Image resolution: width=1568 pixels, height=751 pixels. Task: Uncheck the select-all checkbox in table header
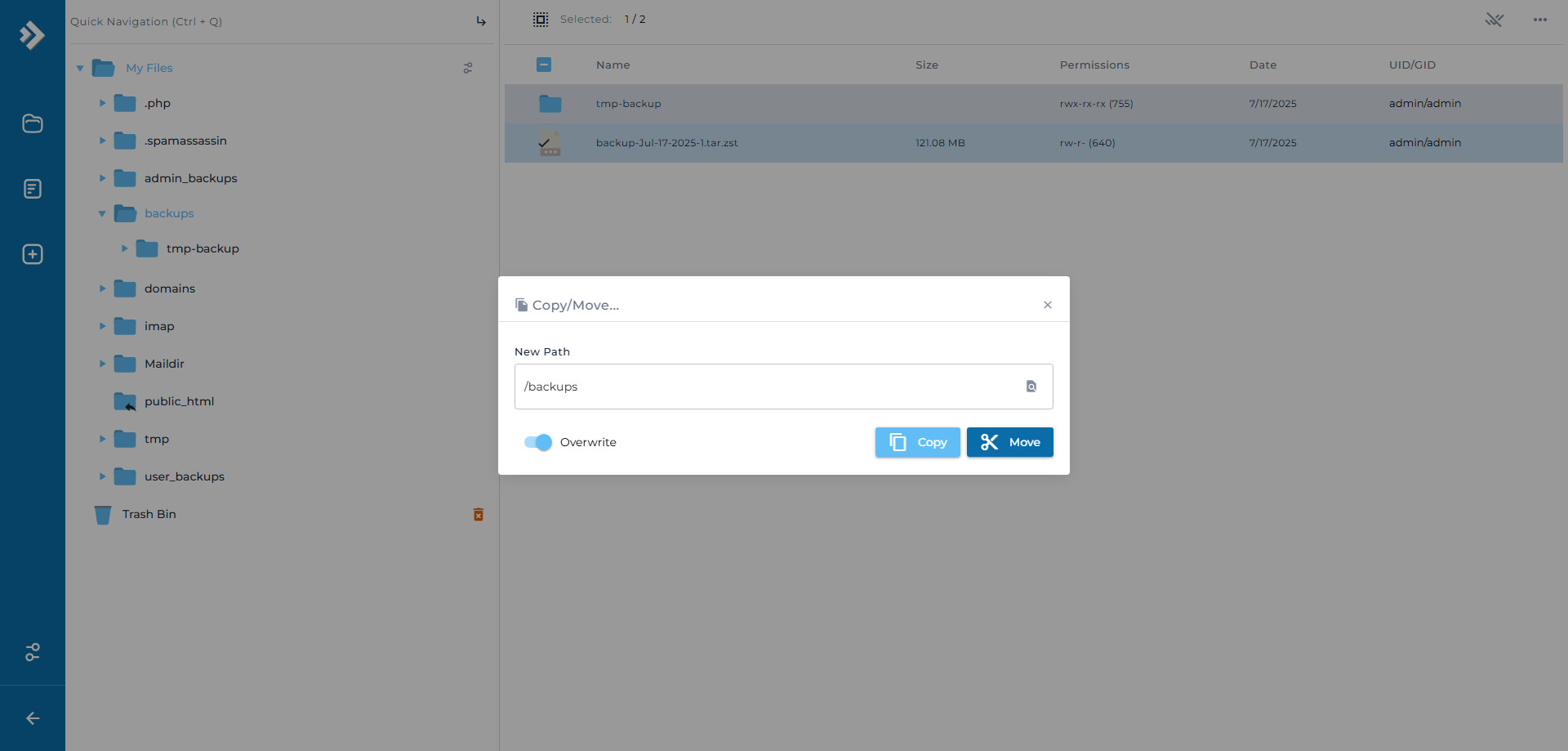tap(544, 65)
